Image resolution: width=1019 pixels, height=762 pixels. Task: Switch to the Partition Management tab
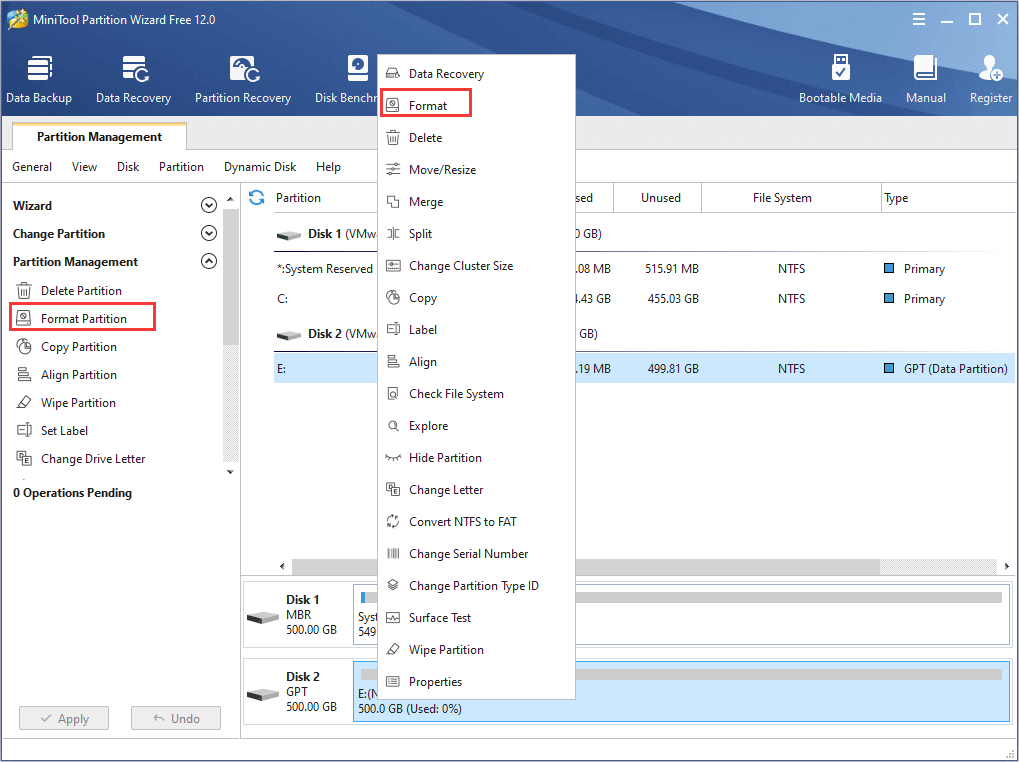click(x=99, y=136)
